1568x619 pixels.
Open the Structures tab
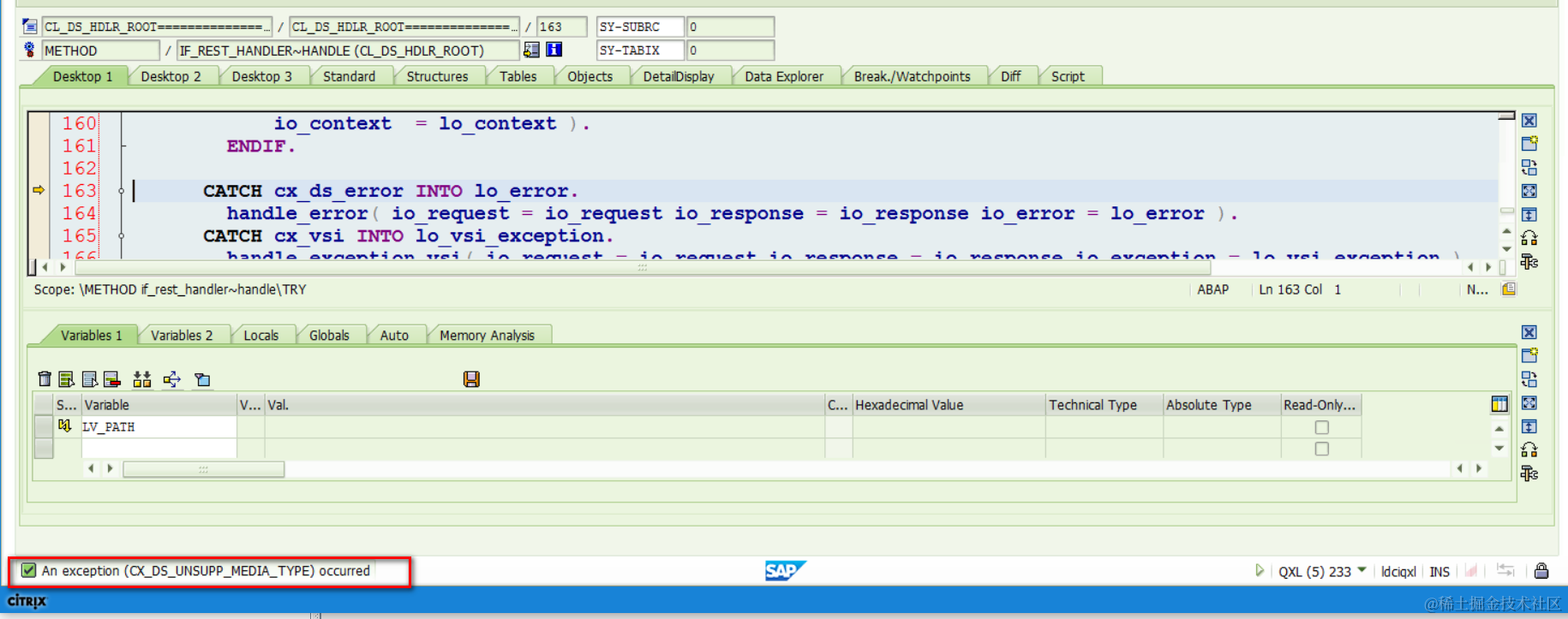(x=437, y=76)
